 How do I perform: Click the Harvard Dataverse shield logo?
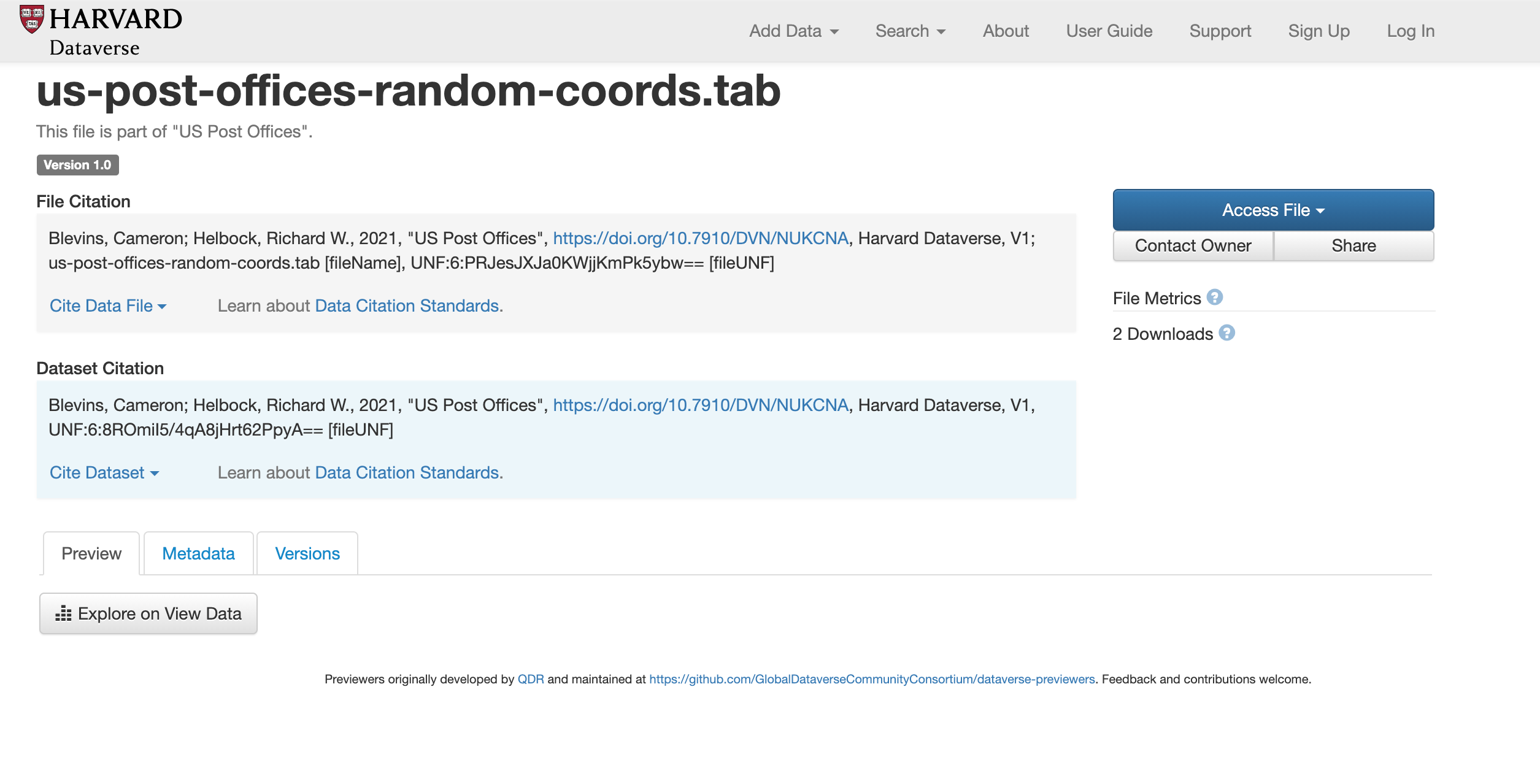coord(32,19)
